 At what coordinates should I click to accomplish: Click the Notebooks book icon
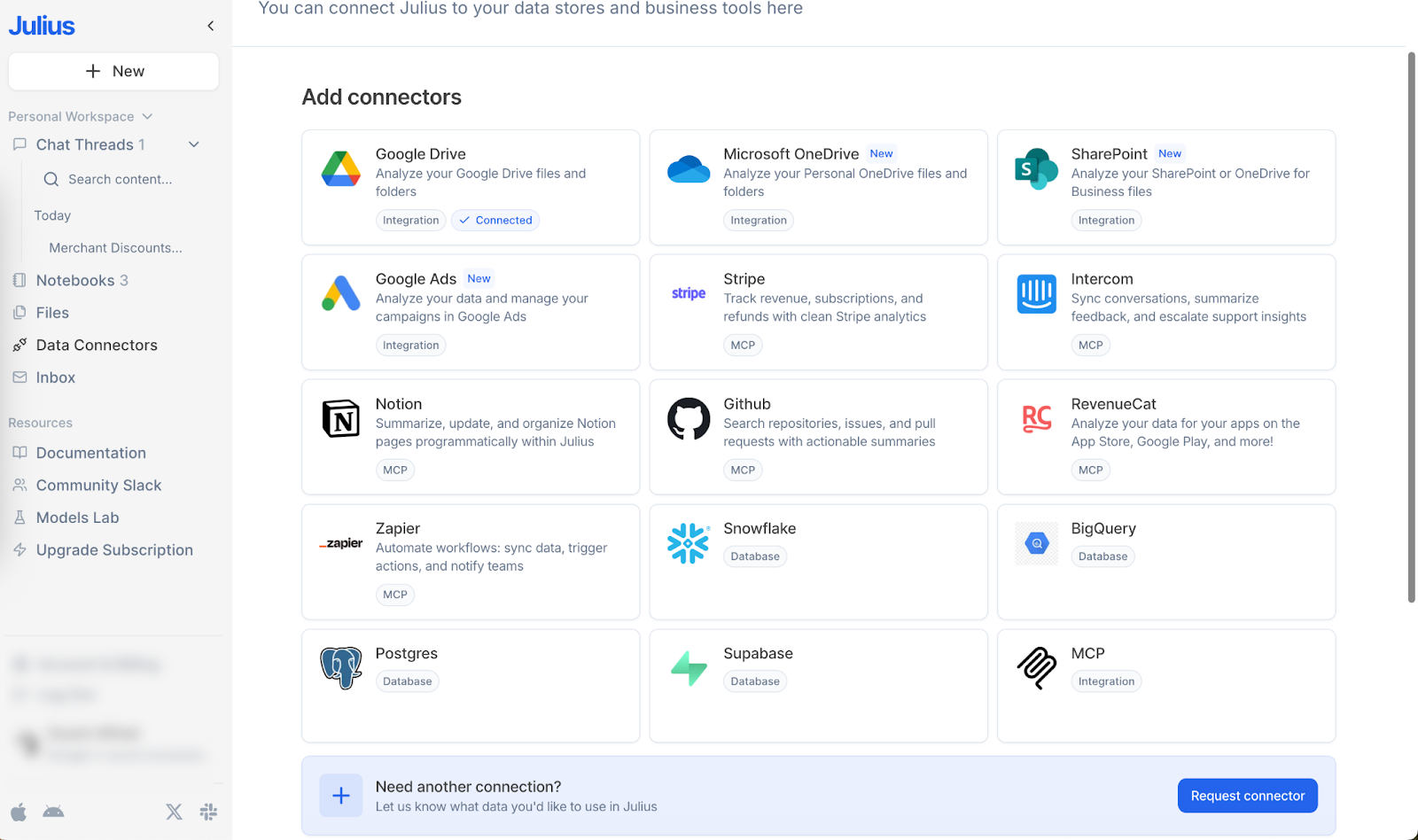click(x=19, y=280)
